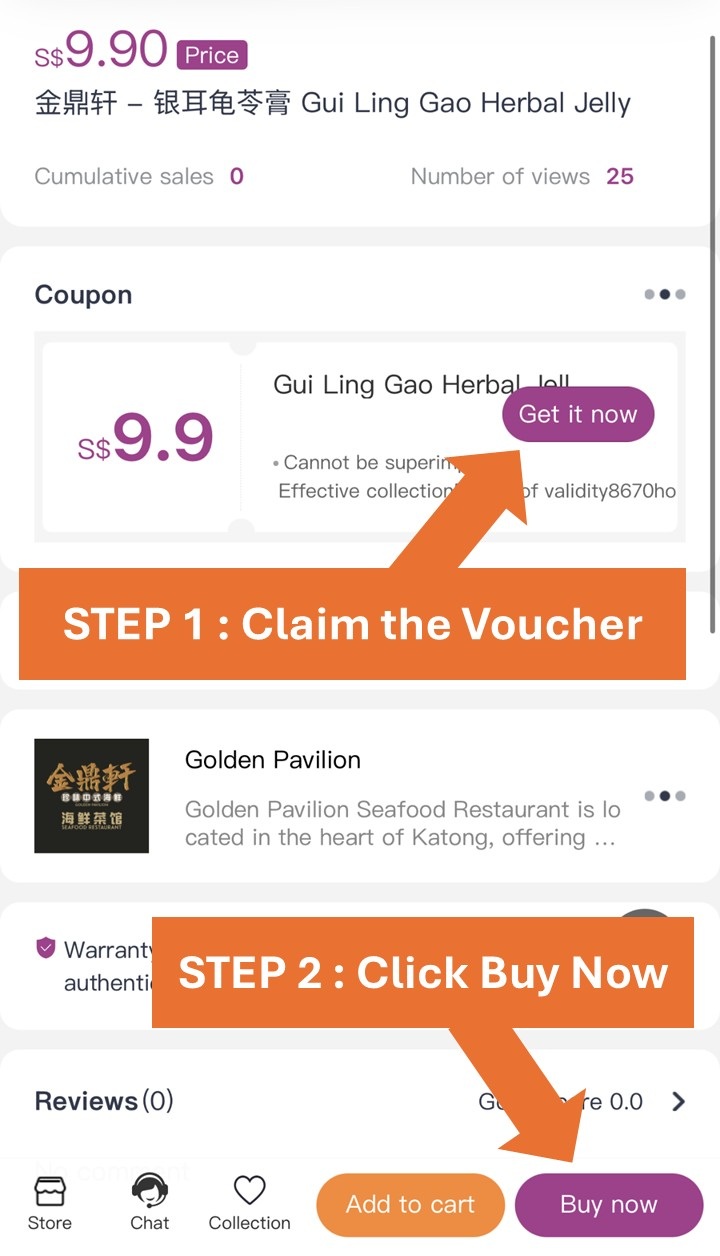Click the Golden Pavilion restaurant description text

[x=403, y=824]
